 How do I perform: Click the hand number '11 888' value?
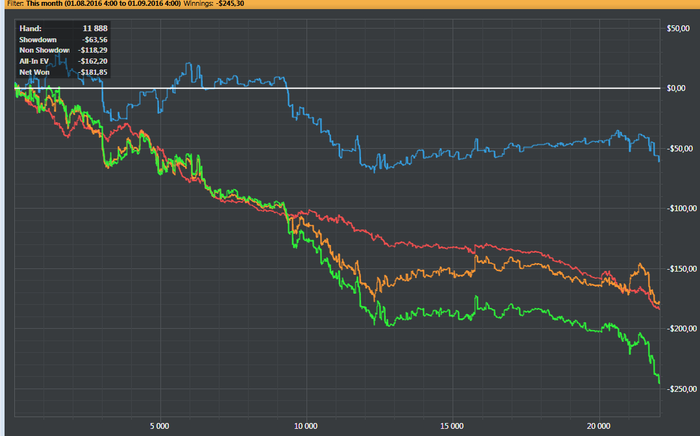[95, 28]
